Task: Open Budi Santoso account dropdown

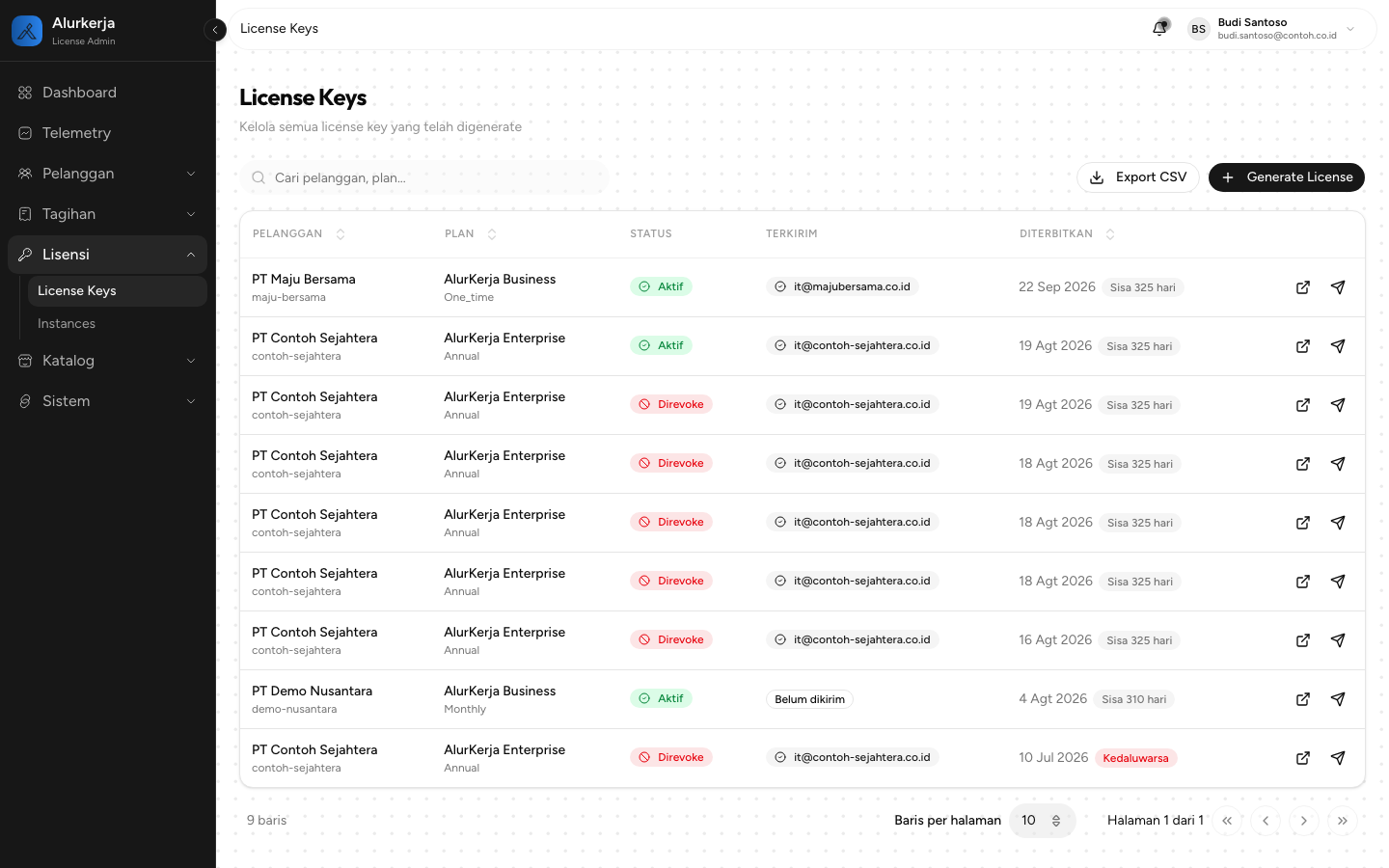Action: pyautogui.click(x=1273, y=29)
